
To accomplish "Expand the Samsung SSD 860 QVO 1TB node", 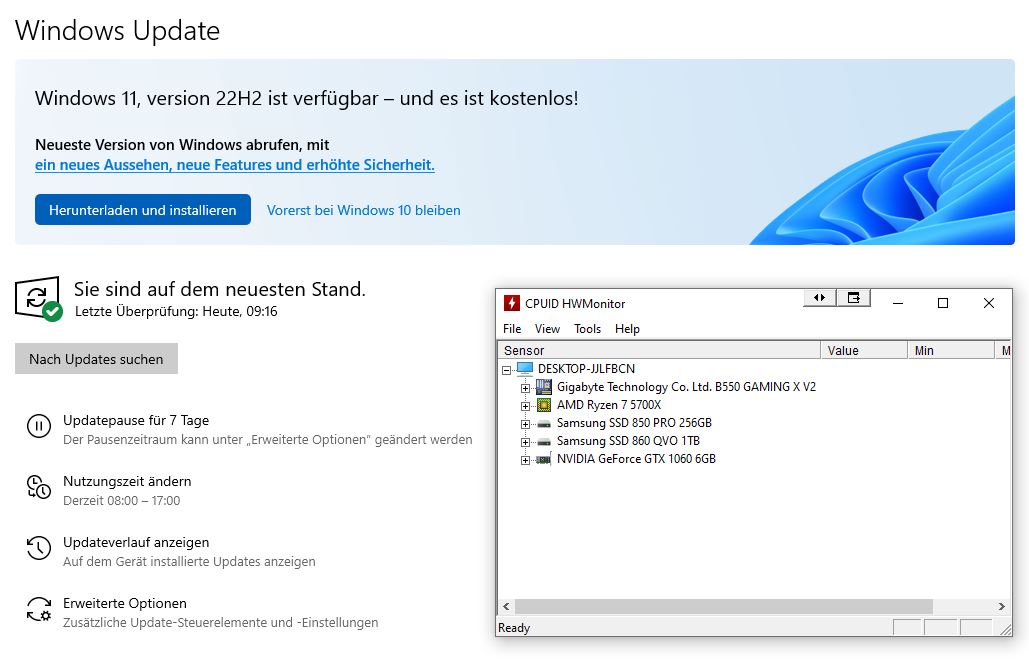I will [525, 442].
